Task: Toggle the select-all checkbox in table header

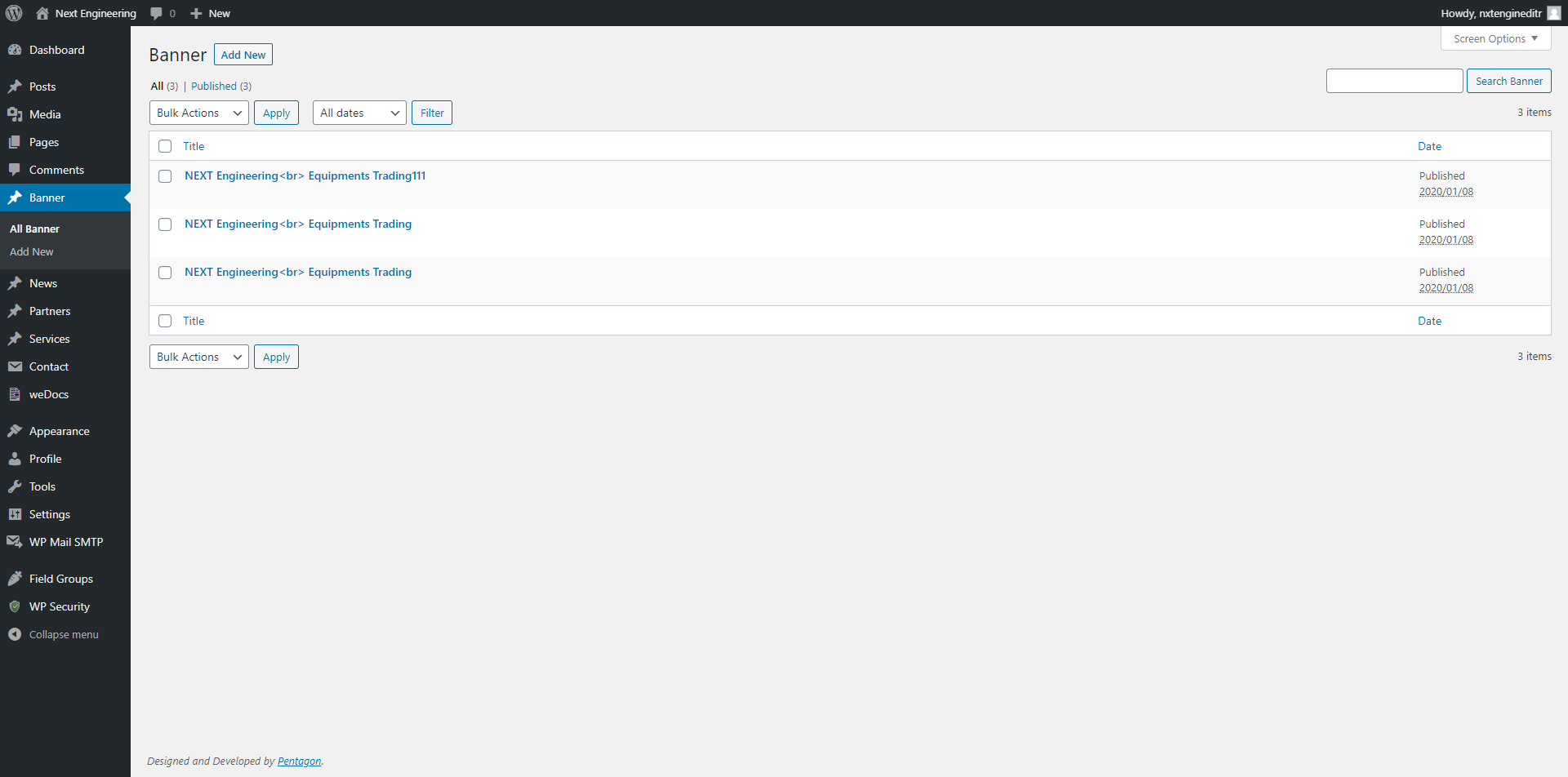Action: 165,146
